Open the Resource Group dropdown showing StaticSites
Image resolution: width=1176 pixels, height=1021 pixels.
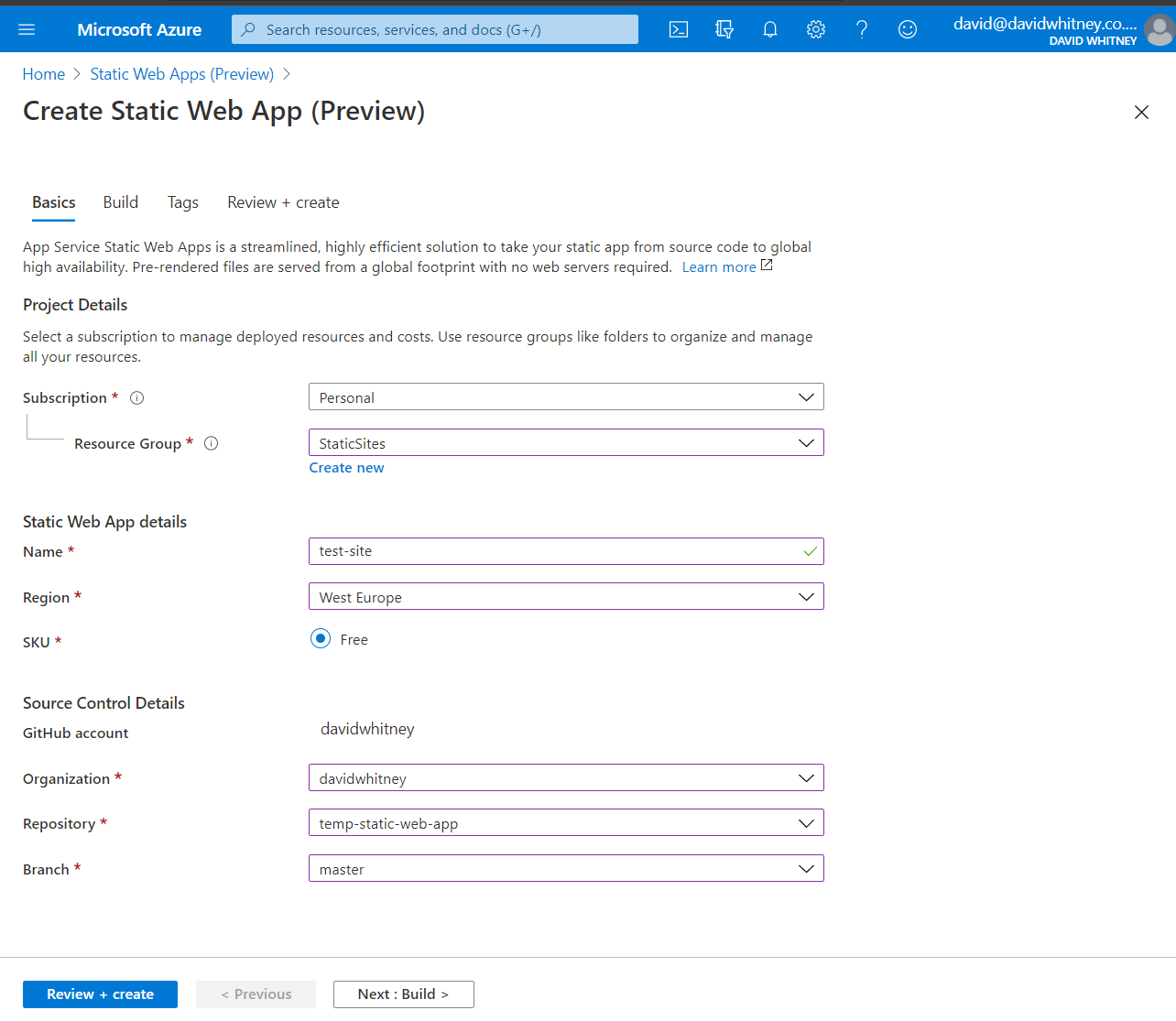click(566, 443)
